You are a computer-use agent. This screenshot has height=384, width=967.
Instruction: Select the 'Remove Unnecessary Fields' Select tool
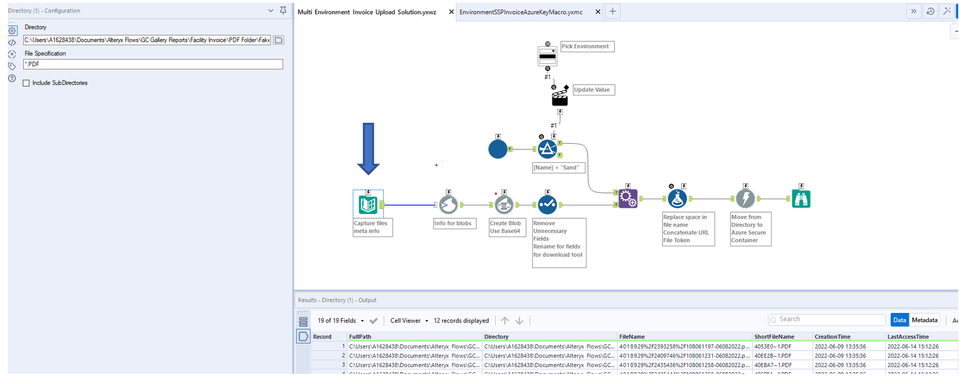[x=547, y=205]
